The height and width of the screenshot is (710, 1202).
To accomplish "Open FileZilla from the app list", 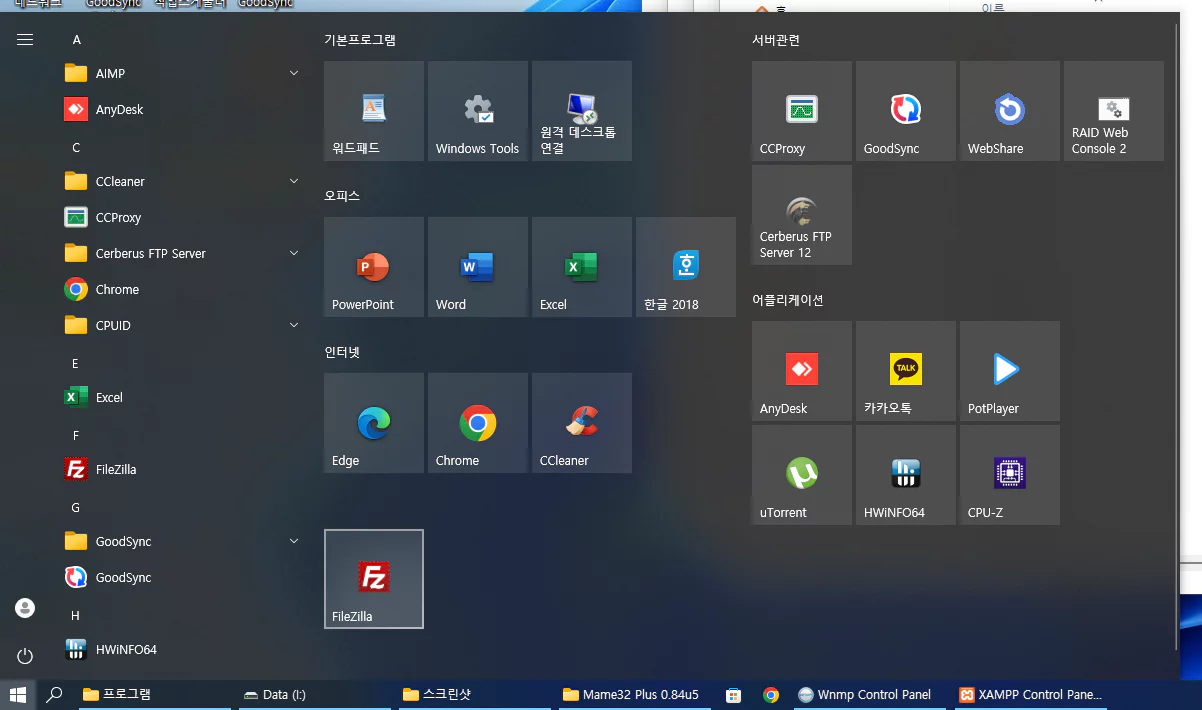I will click(x=182, y=469).
